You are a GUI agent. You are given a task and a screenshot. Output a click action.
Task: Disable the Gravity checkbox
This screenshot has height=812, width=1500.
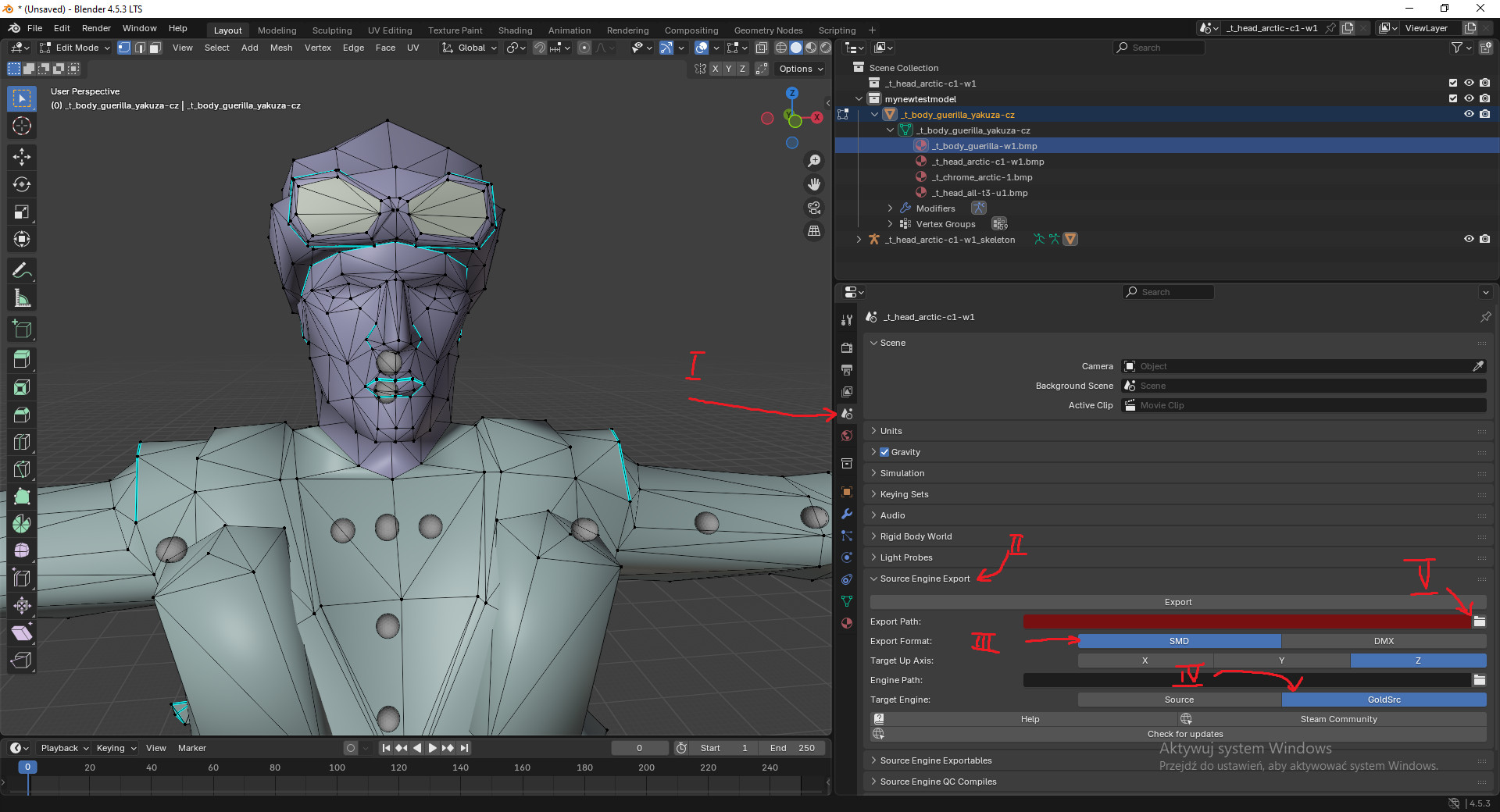coord(885,451)
